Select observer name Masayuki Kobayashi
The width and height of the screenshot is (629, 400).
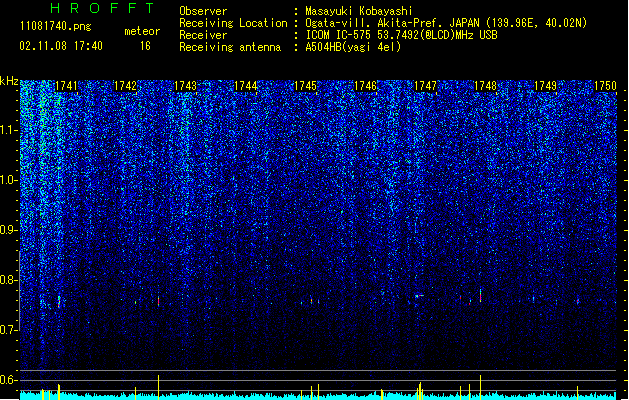pyautogui.click(x=359, y=11)
